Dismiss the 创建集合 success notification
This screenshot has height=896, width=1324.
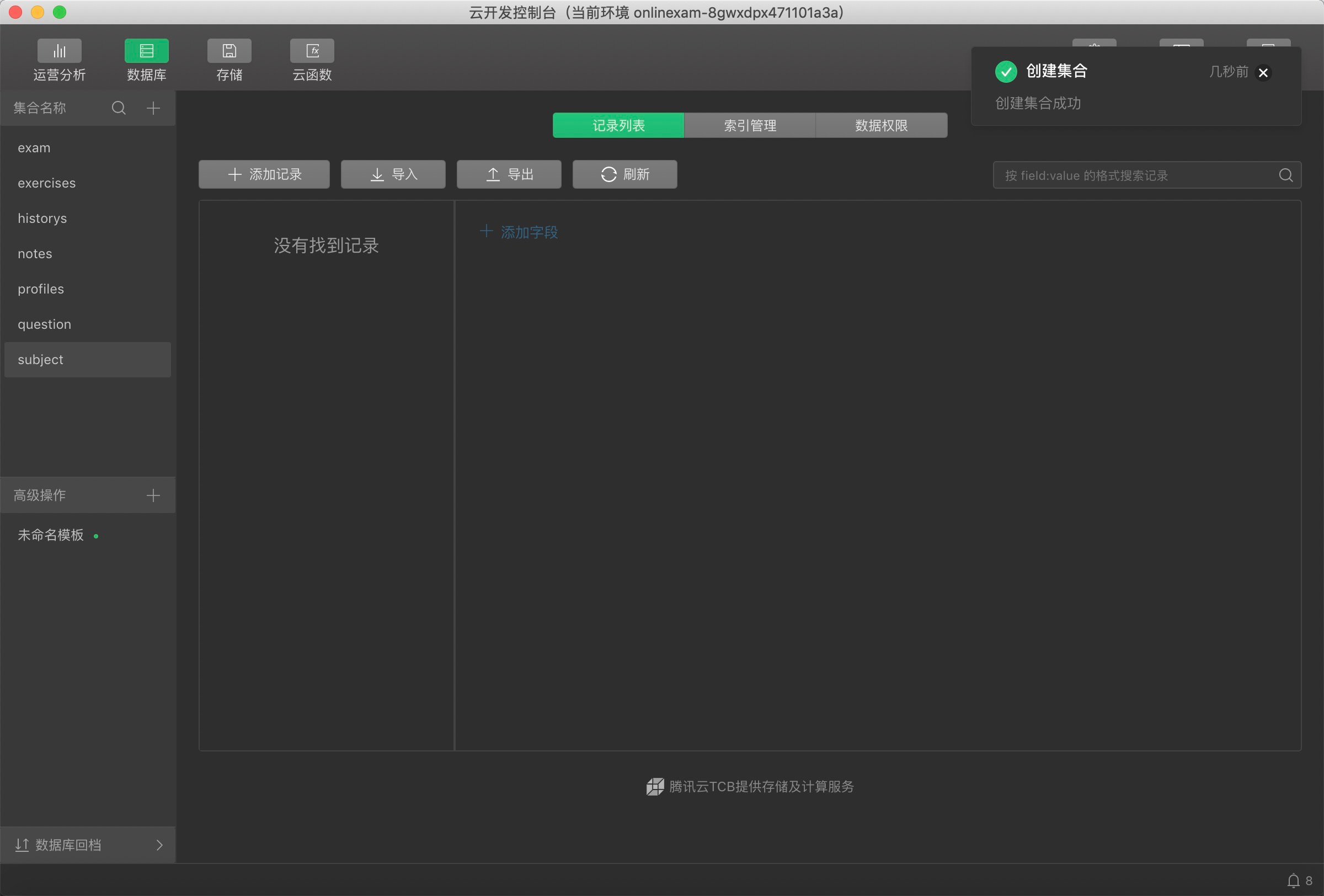(1262, 72)
